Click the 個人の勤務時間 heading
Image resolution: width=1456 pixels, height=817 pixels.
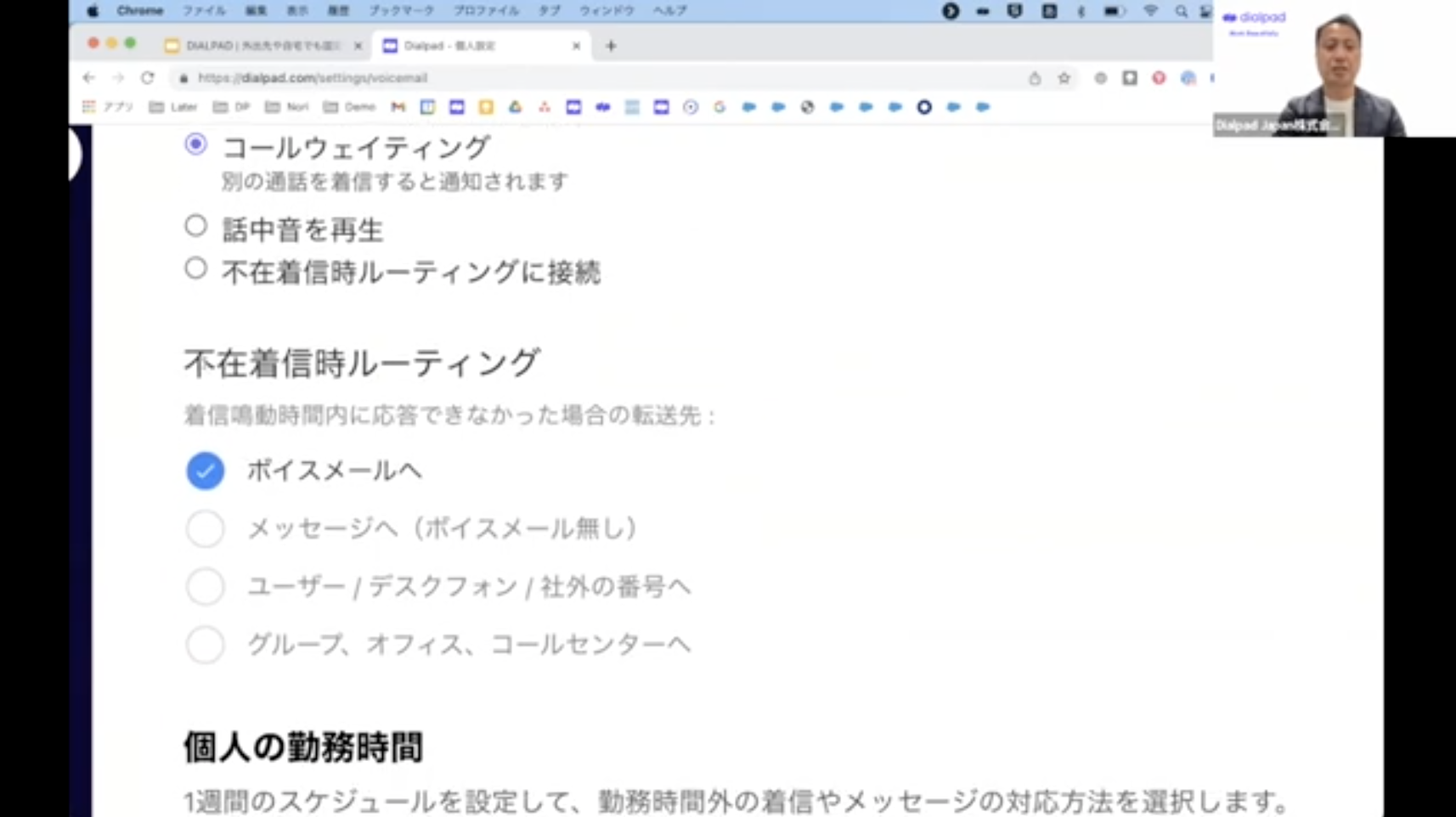pyautogui.click(x=303, y=747)
